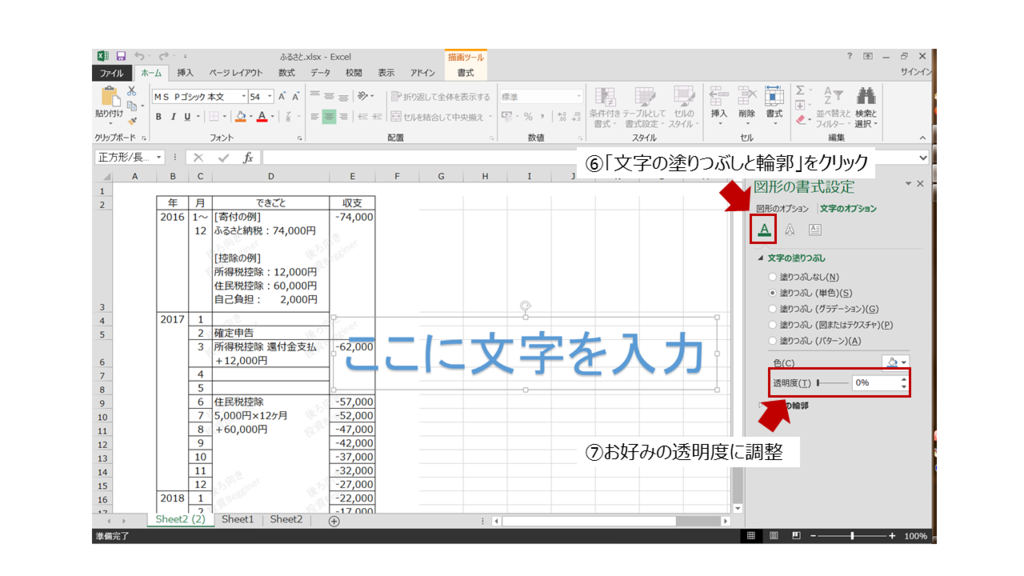Select No fill (塗りつぶしなし) option
Viewport: 1024px width, 576px height.
[x=773, y=277]
